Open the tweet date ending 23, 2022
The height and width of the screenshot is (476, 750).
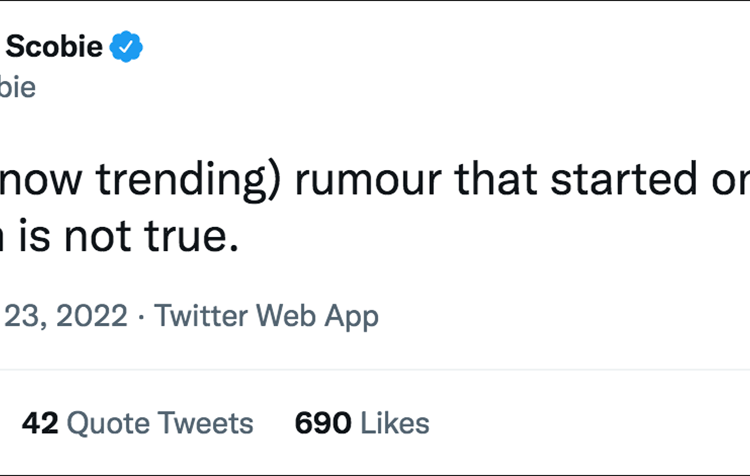coord(64,316)
